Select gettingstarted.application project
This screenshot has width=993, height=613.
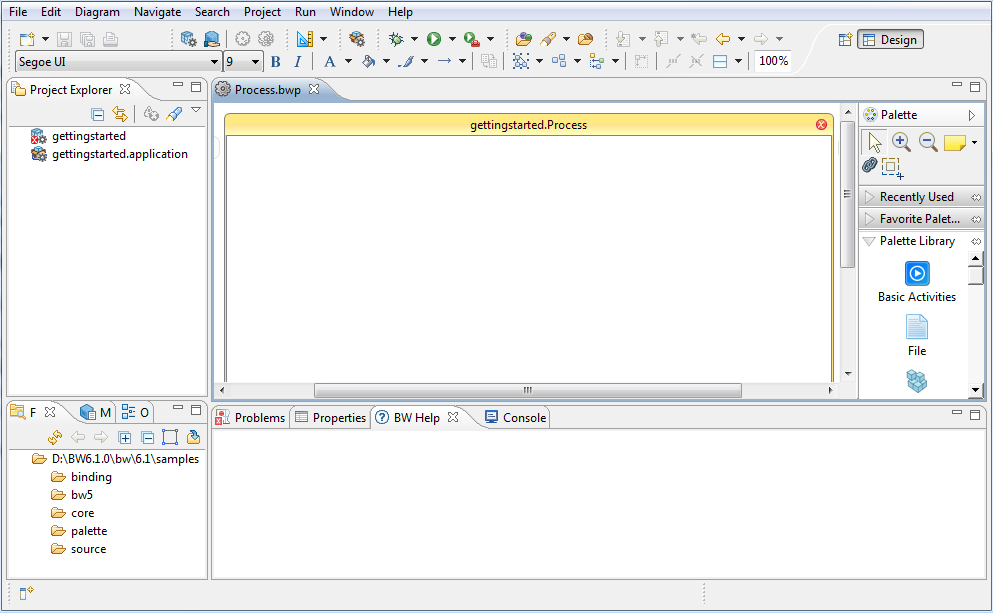coord(119,154)
